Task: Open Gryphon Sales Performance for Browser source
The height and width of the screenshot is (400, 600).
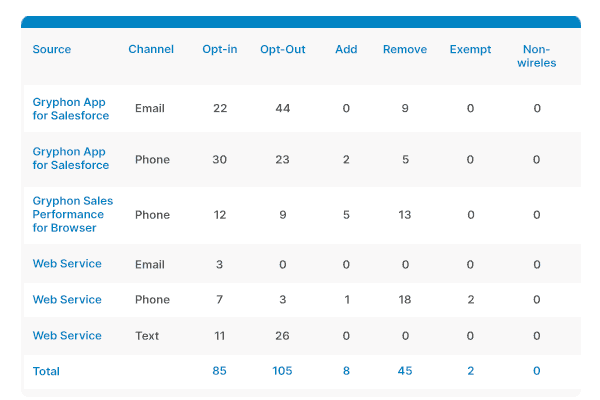Action: tap(73, 214)
